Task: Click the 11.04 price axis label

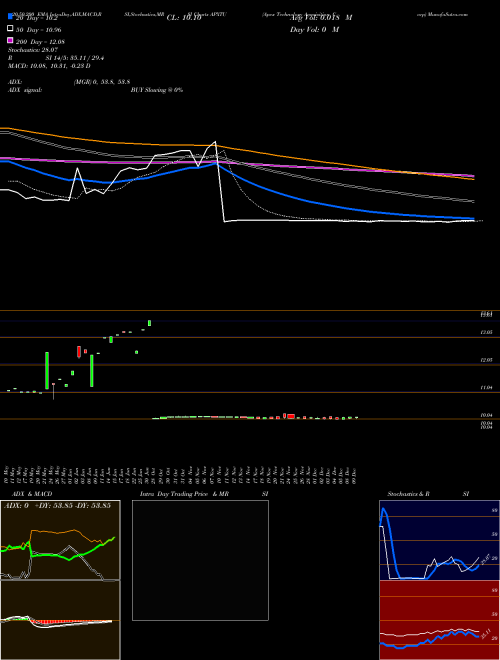Action: tap(486, 387)
